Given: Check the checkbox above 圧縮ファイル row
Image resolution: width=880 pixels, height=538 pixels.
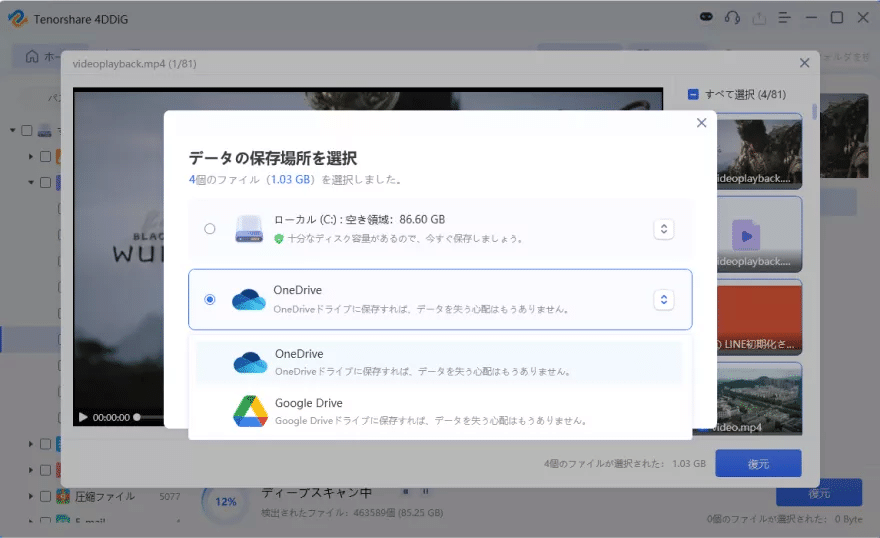Looking at the screenshot, I should pos(45,470).
